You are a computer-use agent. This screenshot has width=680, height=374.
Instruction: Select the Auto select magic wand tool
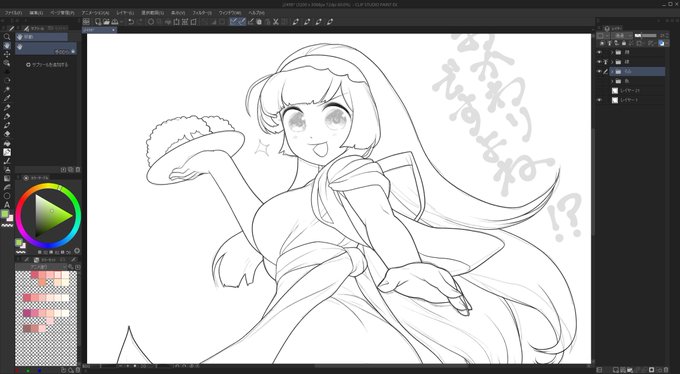7,90
